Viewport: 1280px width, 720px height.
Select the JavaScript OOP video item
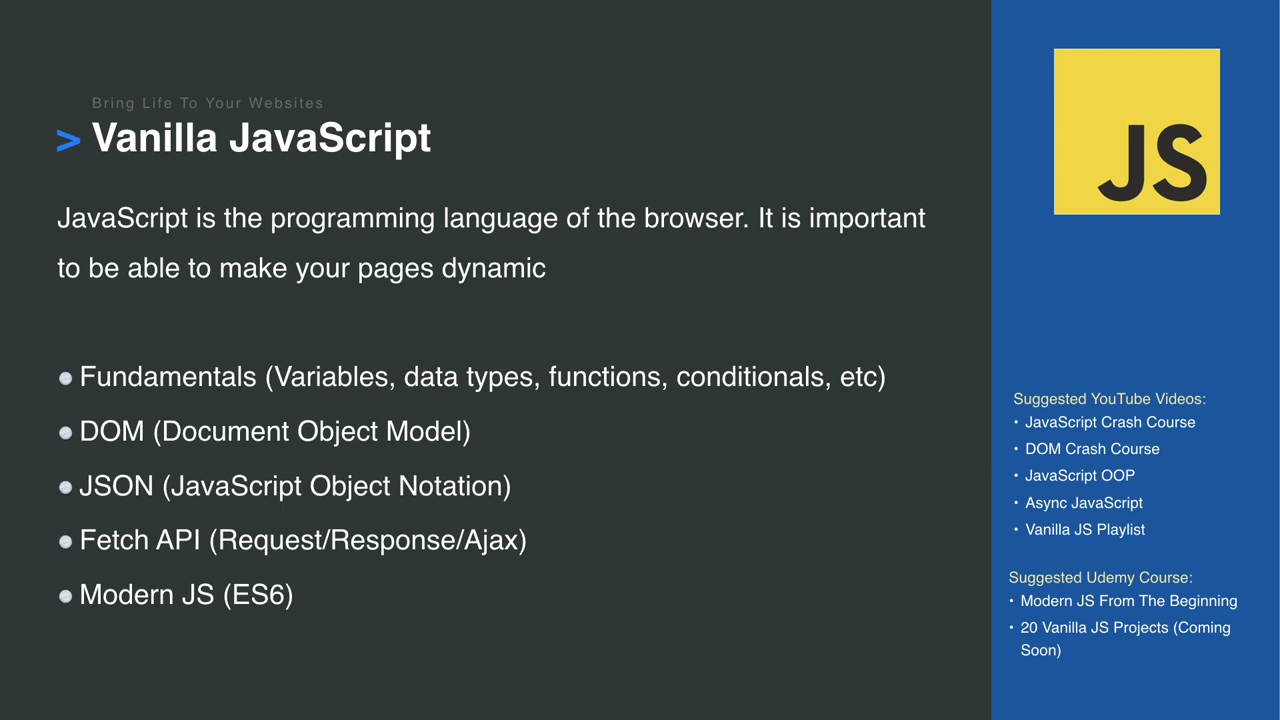click(x=1080, y=476)
